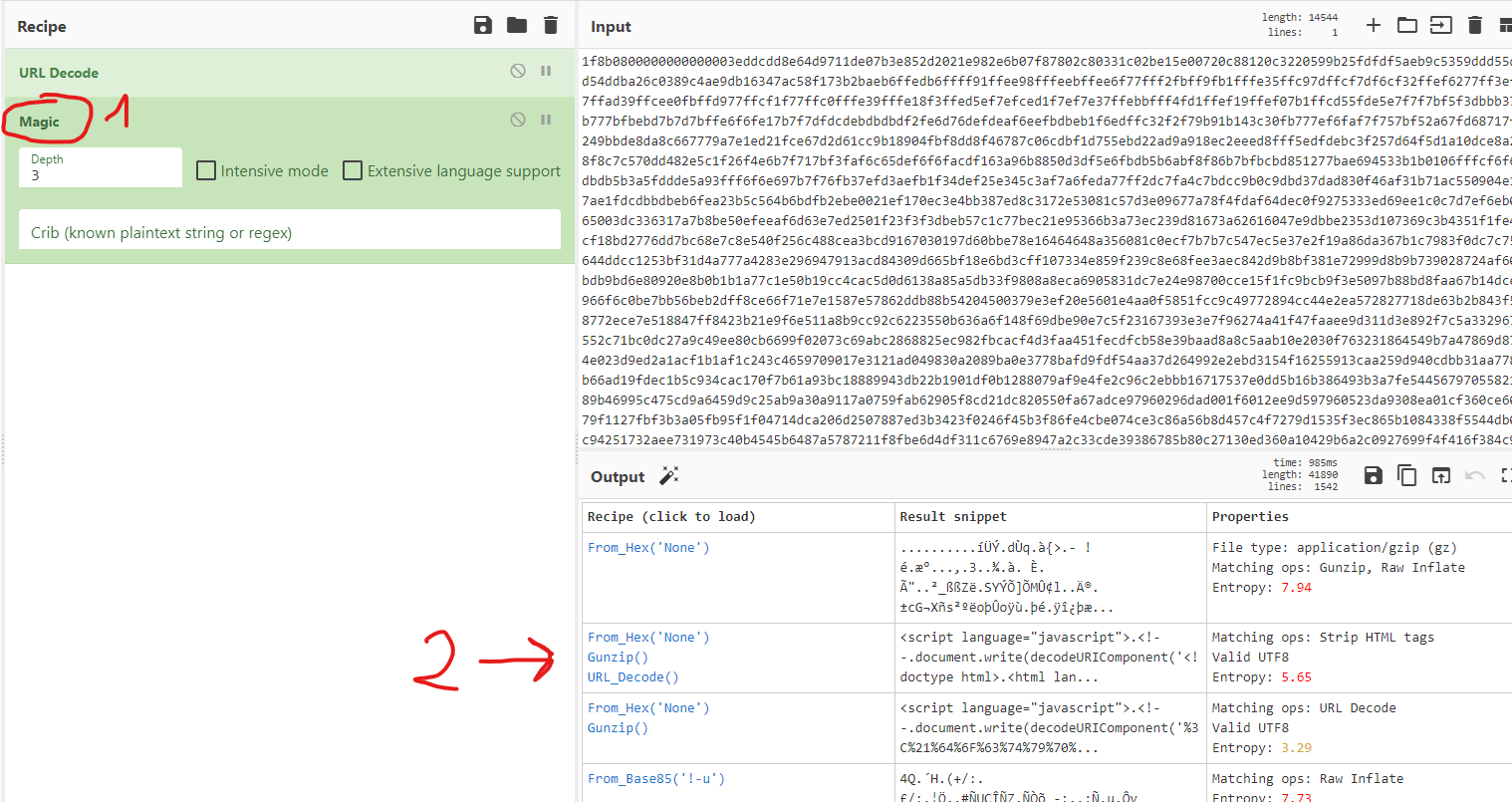The height and width of the screenshot is (802, 1512).
Task: Enable Extensive language support
Action: pos(353,170)
